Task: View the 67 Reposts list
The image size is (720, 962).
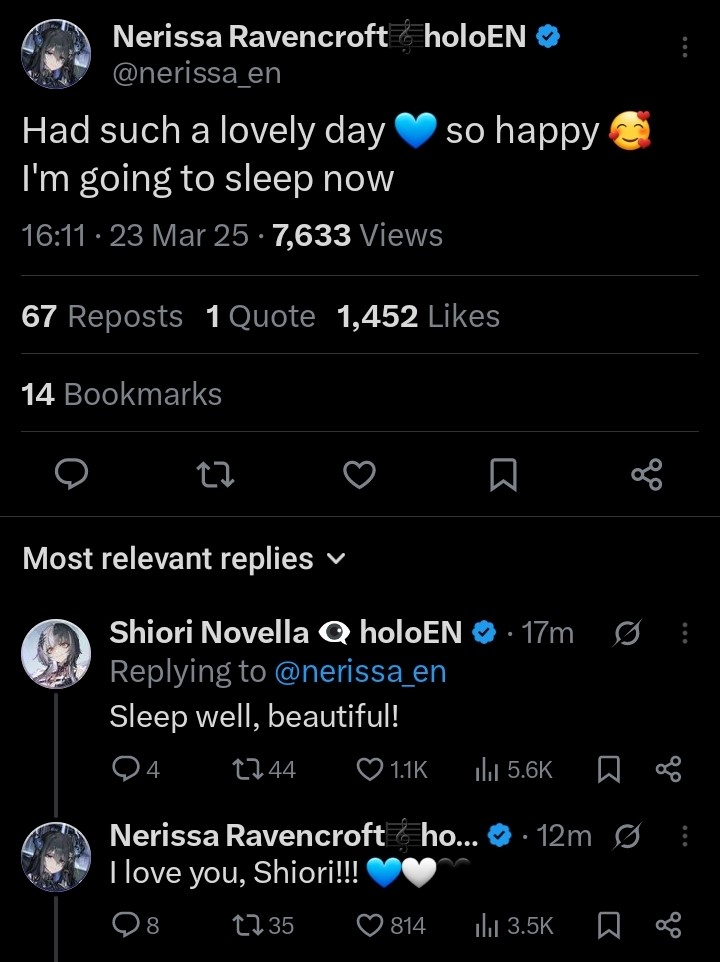Action: click(x=102, y=317)
